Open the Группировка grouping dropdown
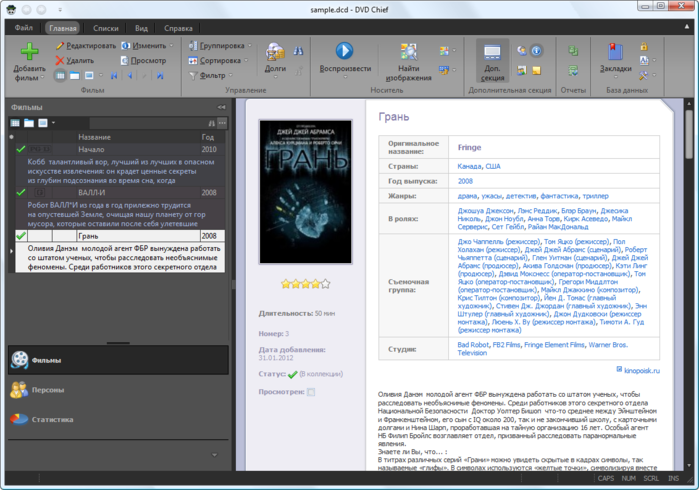 tap(220, 45)
